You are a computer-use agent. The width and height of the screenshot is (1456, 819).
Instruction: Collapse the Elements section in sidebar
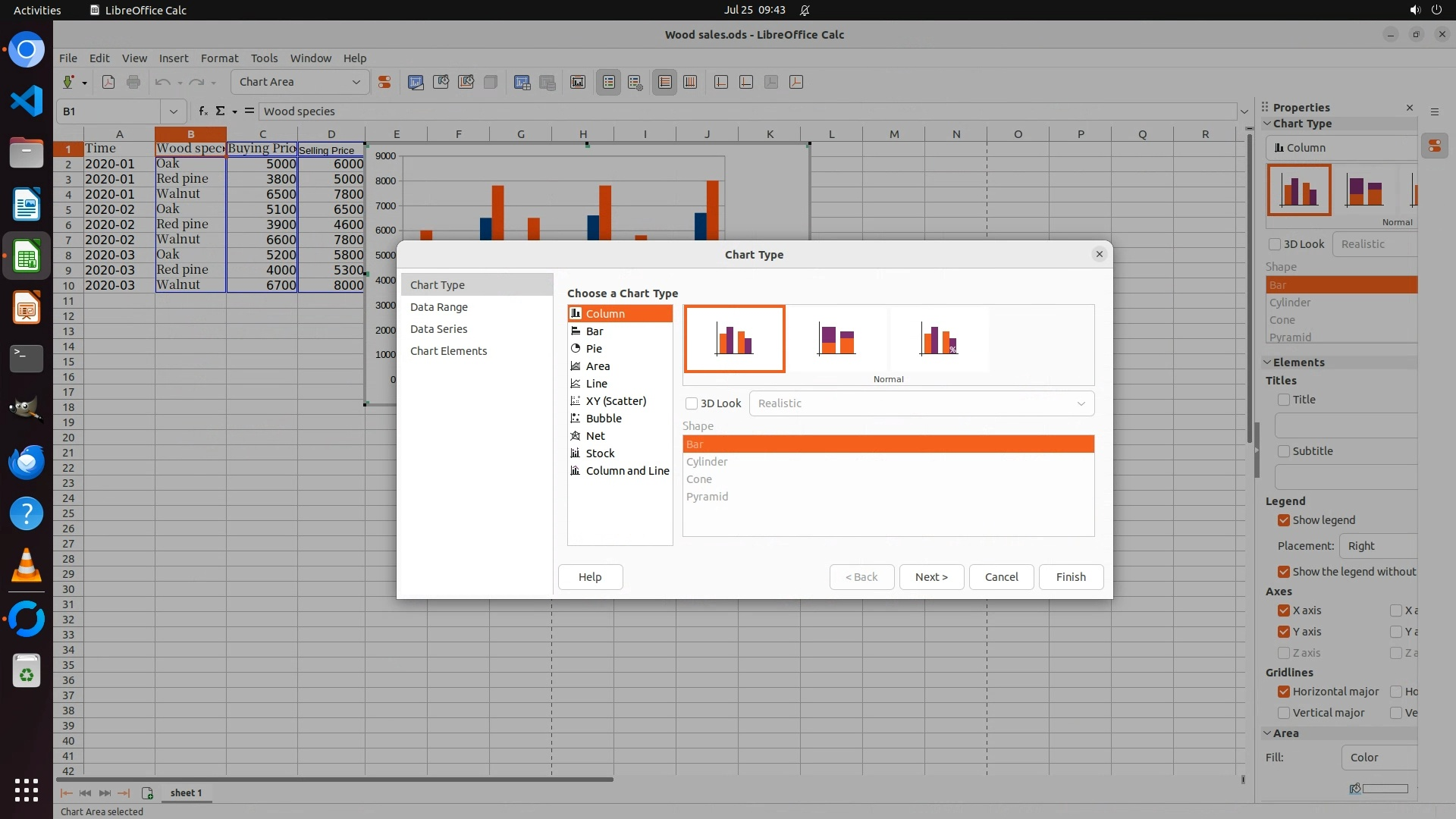(1267, 362)
